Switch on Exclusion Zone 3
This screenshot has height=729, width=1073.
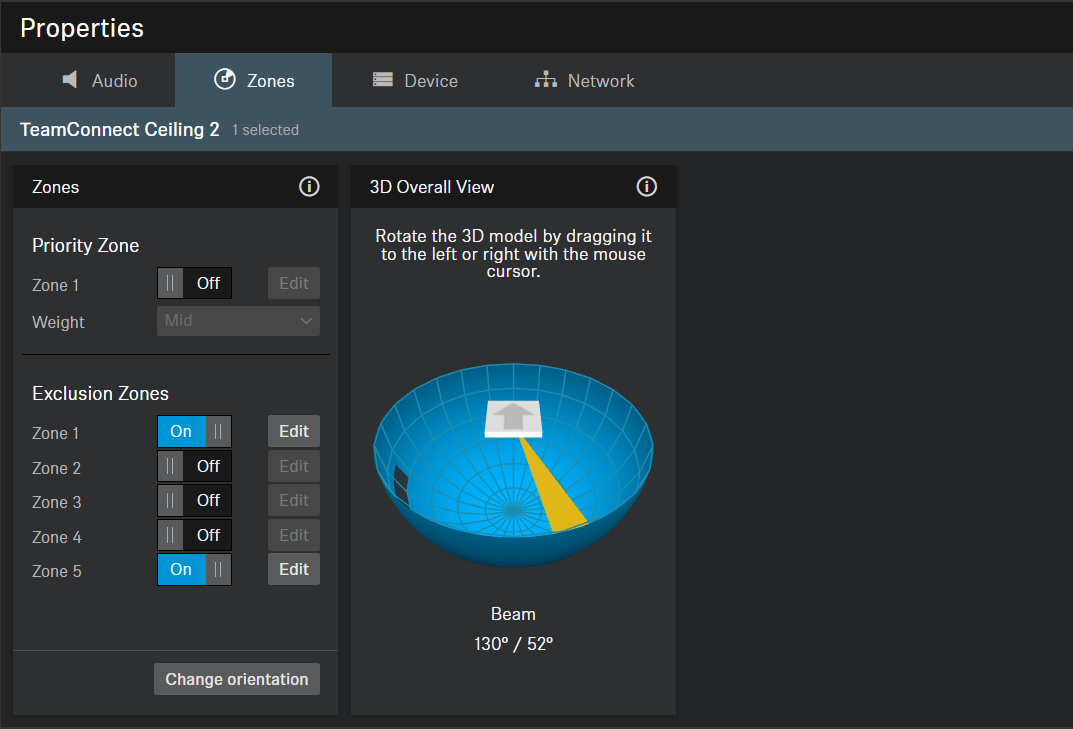coord(194,500)
